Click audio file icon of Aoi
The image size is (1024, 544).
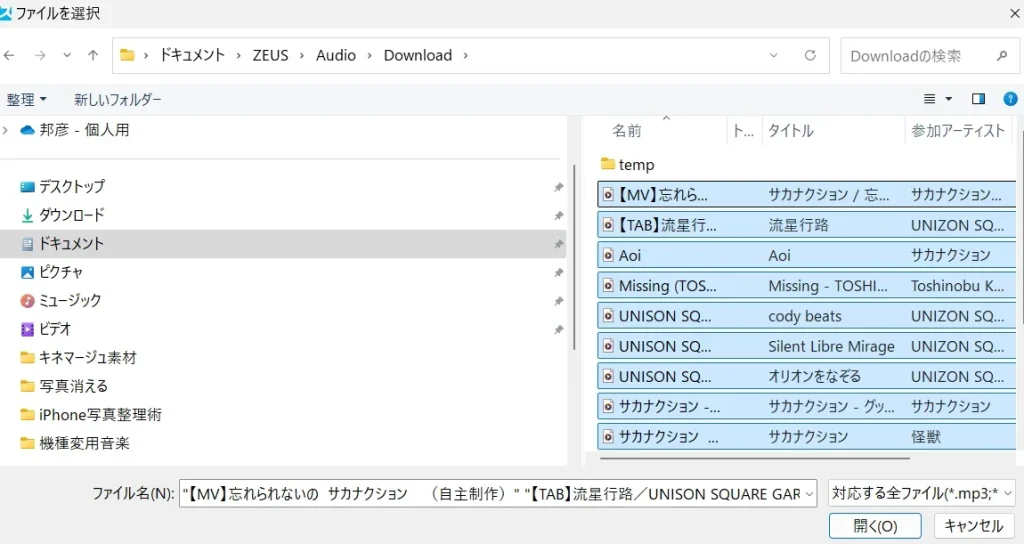pos(608,255)
